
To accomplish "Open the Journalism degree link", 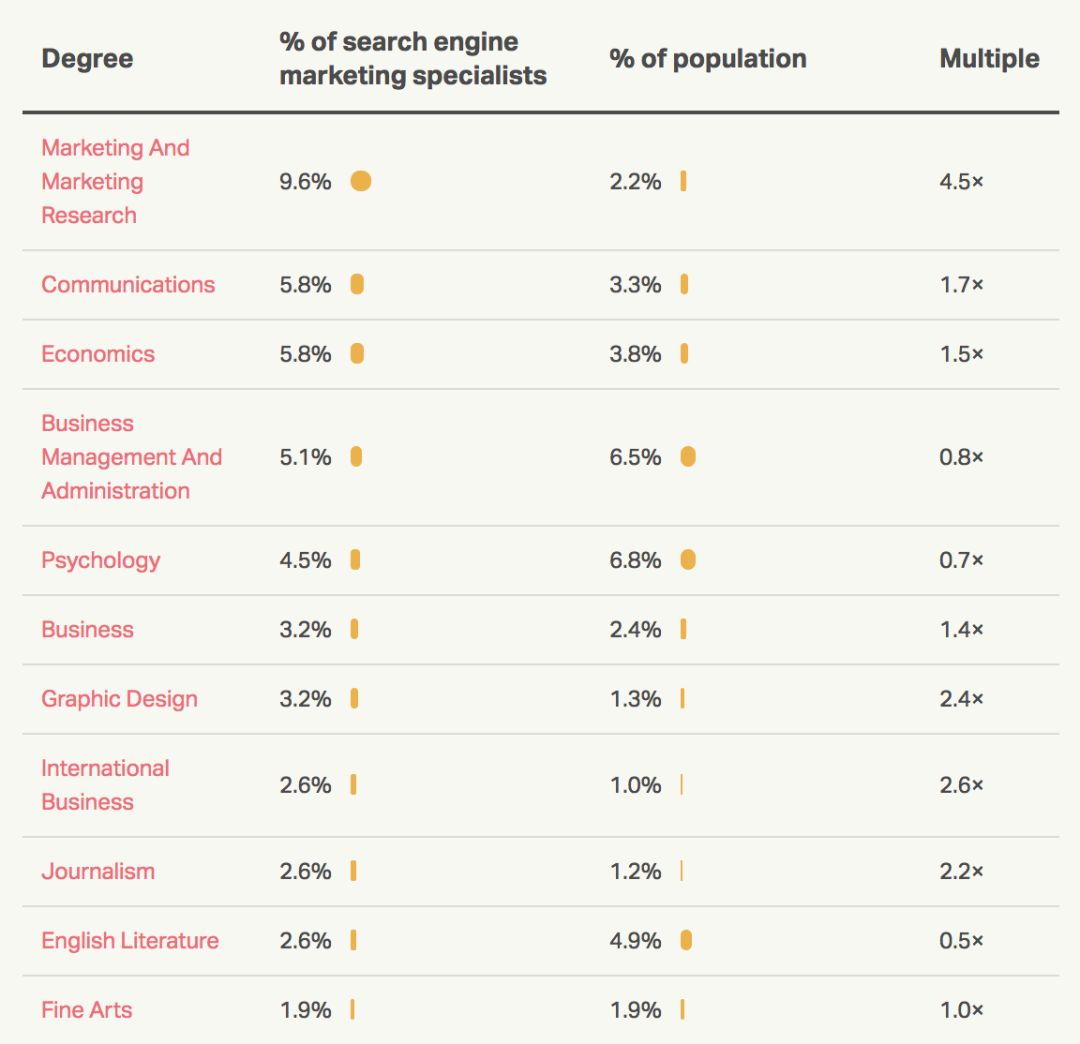I will click(x=98, y=871).
